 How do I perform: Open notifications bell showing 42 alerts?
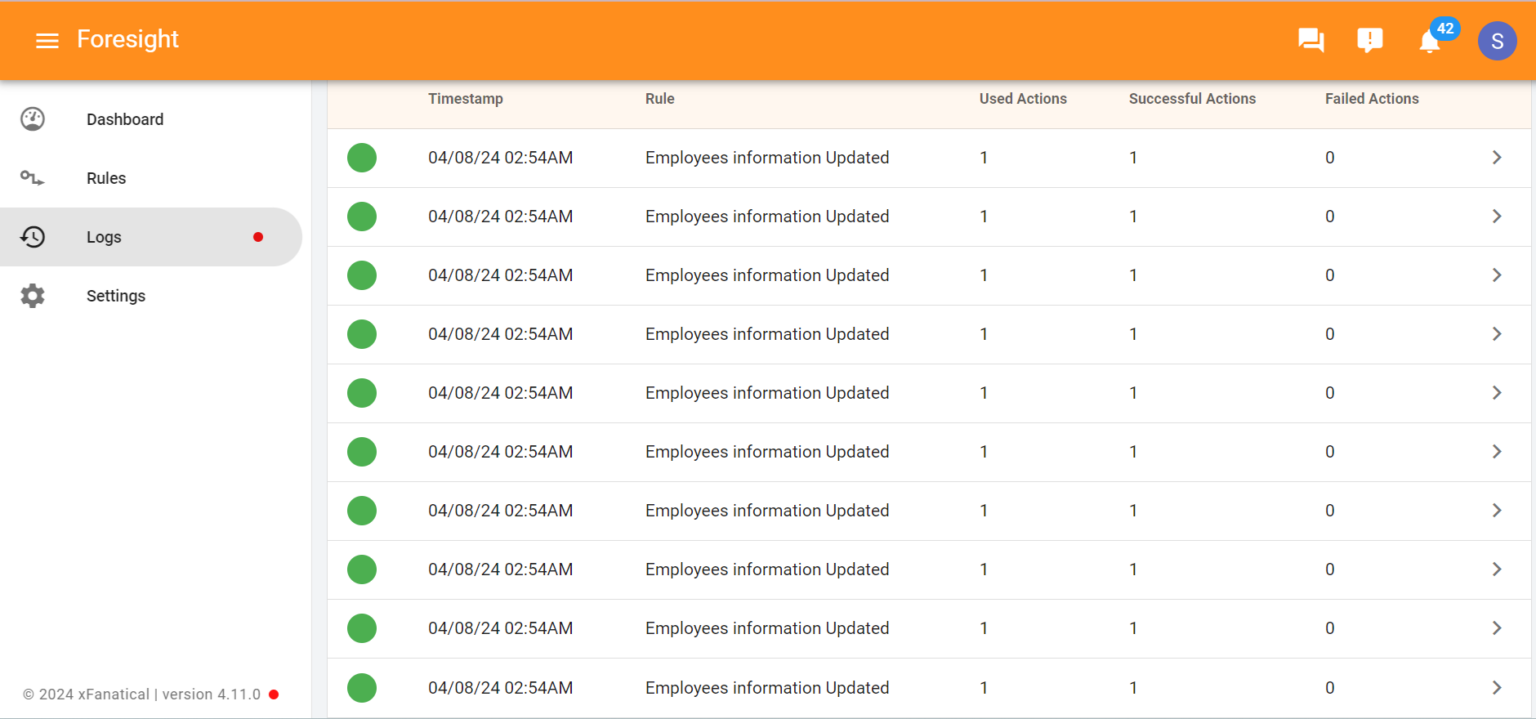(1429, 42)
